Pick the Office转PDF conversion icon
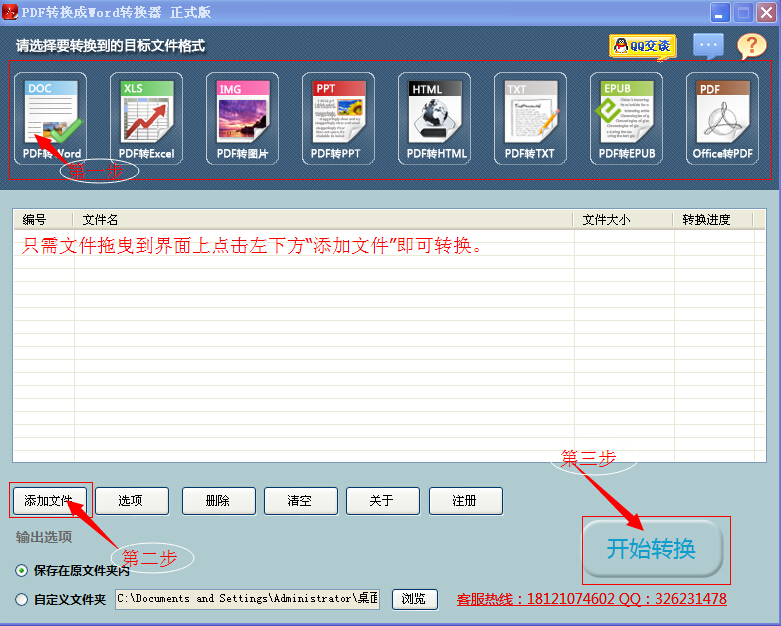The height and width of the screenshot is (626, 781). click(x=722, y=119)
